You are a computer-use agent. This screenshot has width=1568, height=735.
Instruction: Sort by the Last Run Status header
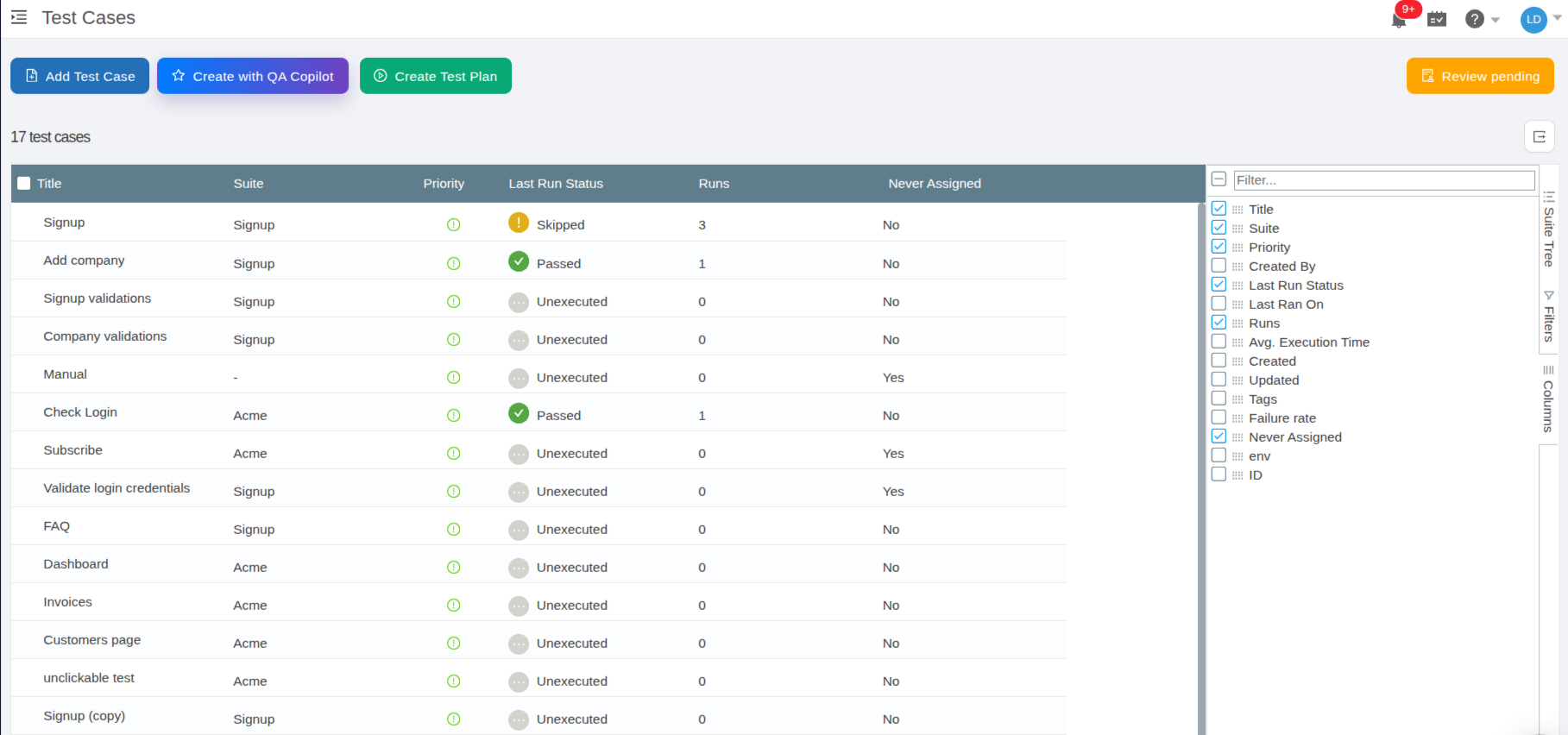coord(556,184)
